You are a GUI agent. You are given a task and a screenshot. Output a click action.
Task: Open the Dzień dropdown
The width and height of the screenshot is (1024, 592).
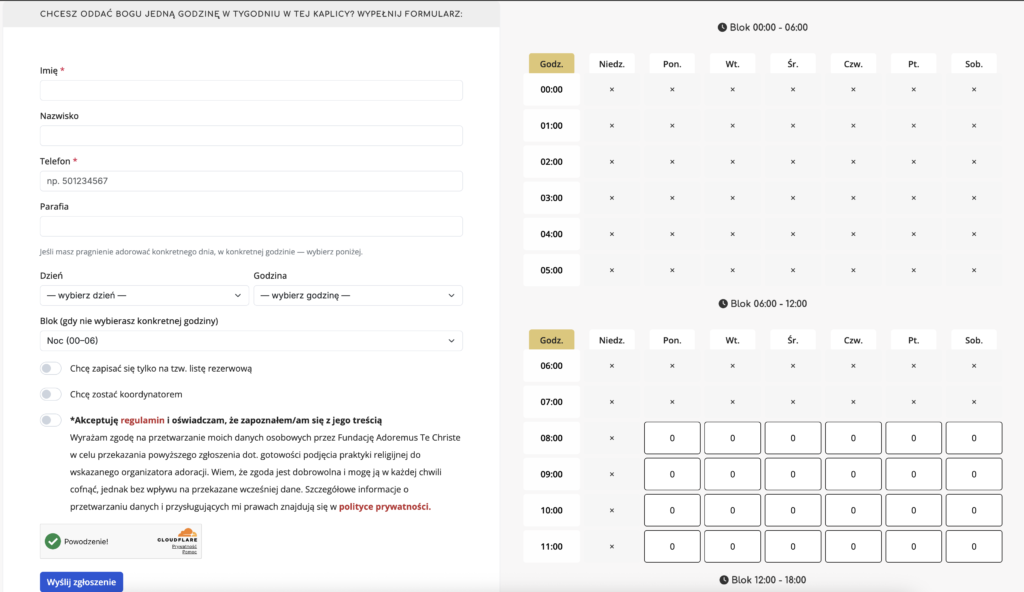tap(144, 295)
